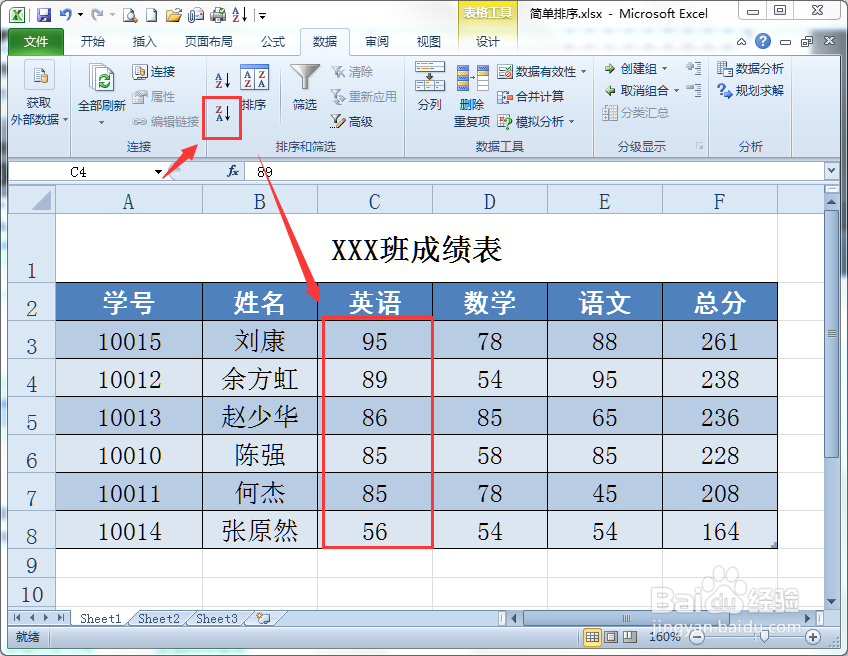Click the hide detail icon in 分级显示 group

(x=693, y=90)
